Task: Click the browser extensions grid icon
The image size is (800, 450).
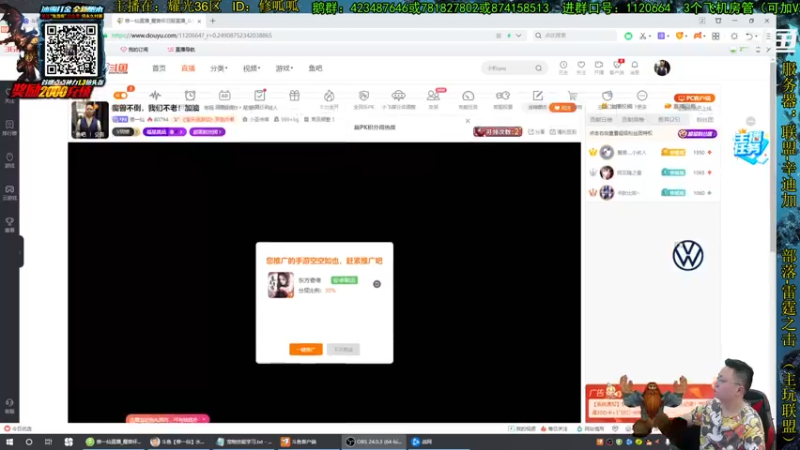Action: tap(716, 36)
